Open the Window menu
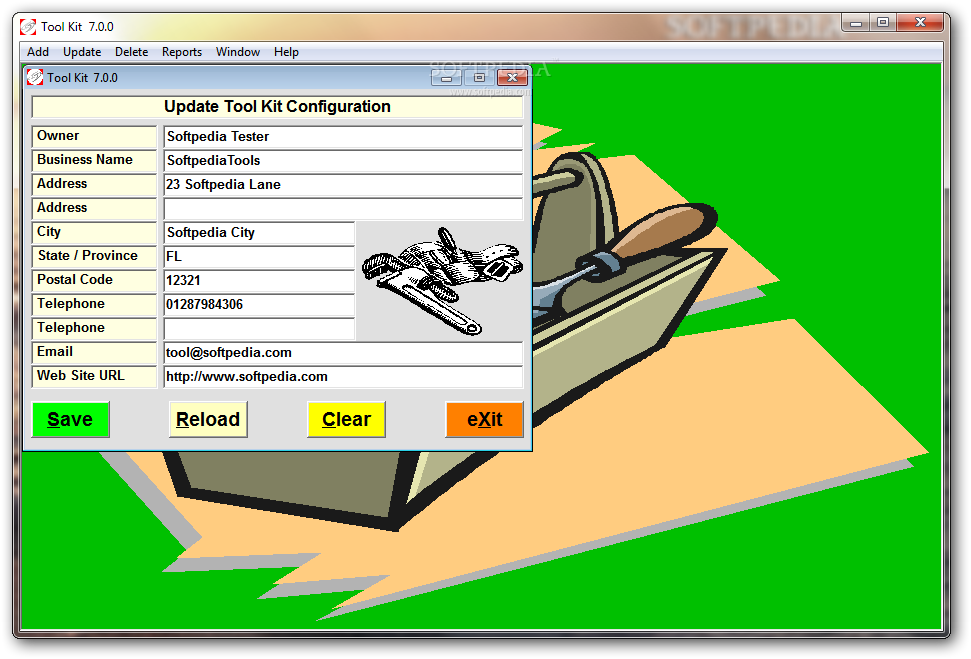This screenshot has width=971, height=659. 238,52
